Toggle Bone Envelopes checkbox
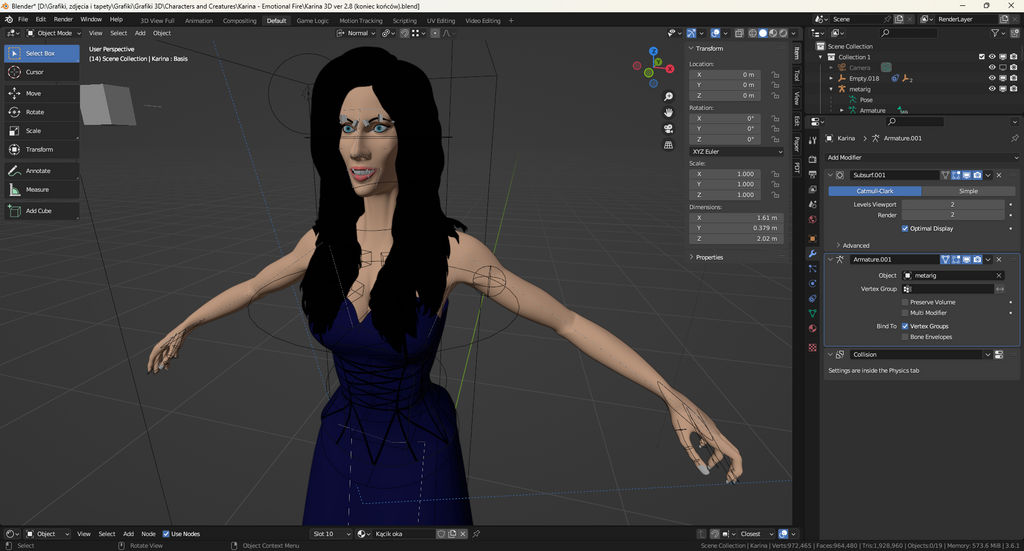The image size is (1024, 551). [906, 337]
